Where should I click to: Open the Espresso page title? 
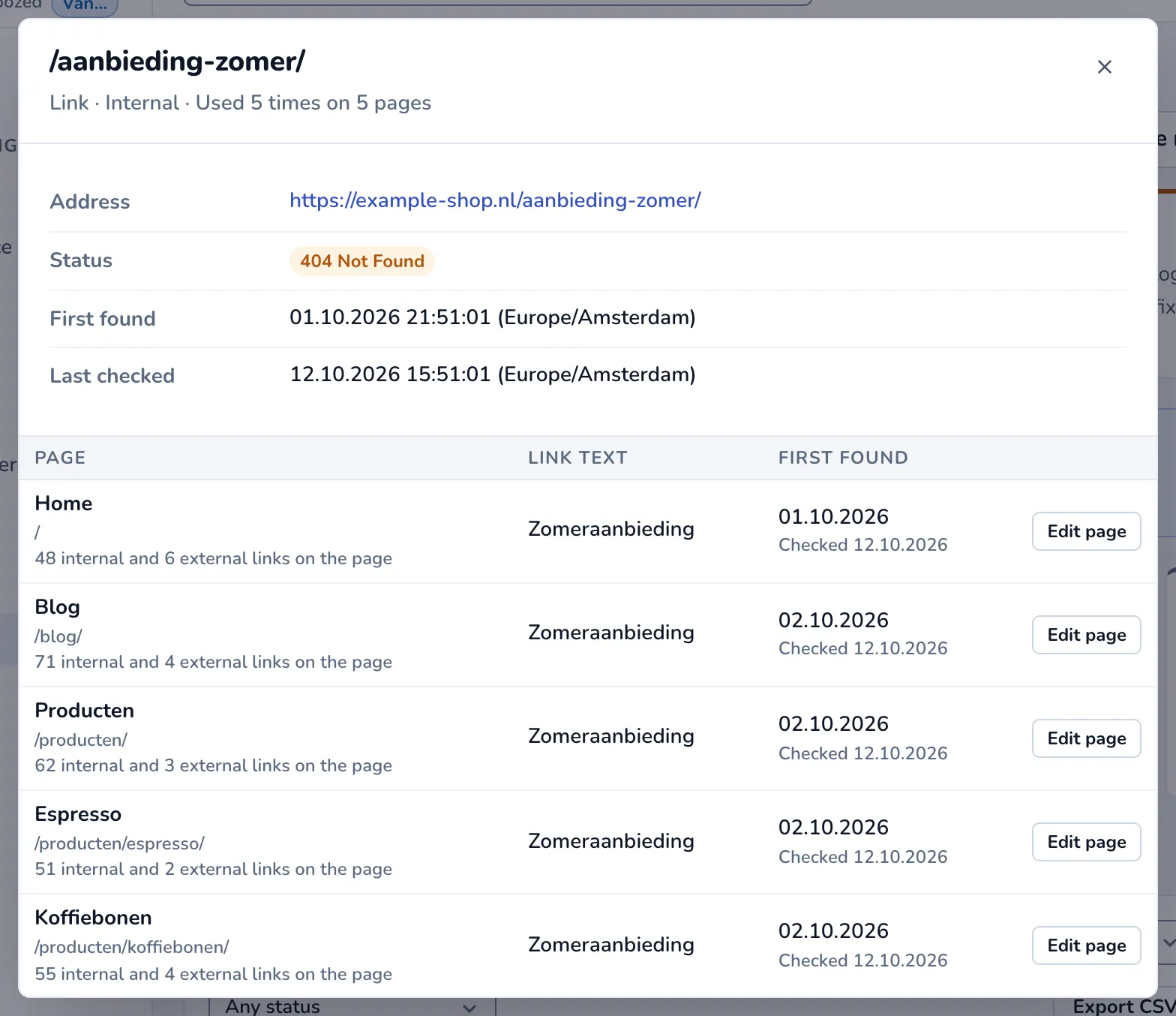point(78,814)
